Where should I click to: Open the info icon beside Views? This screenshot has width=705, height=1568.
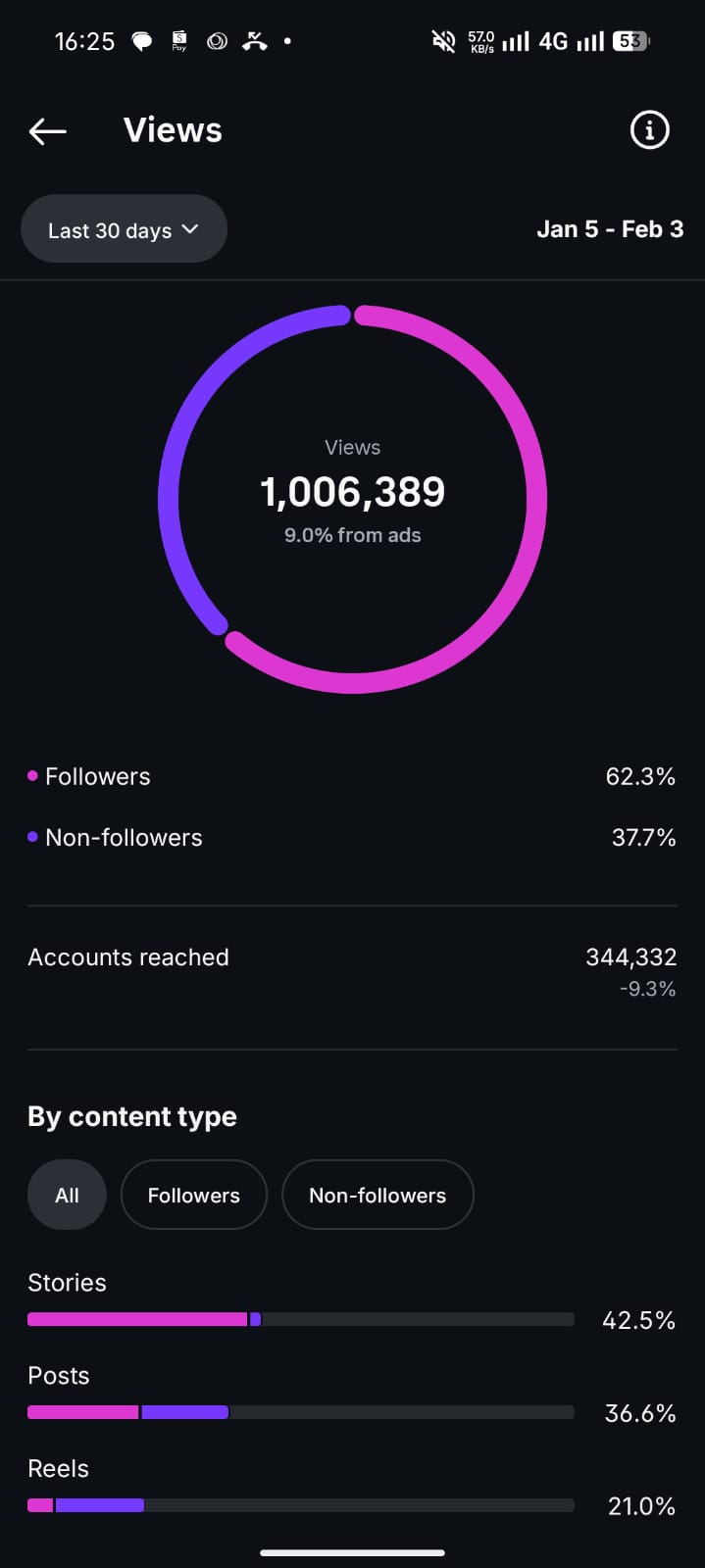[x=648, y=129]
